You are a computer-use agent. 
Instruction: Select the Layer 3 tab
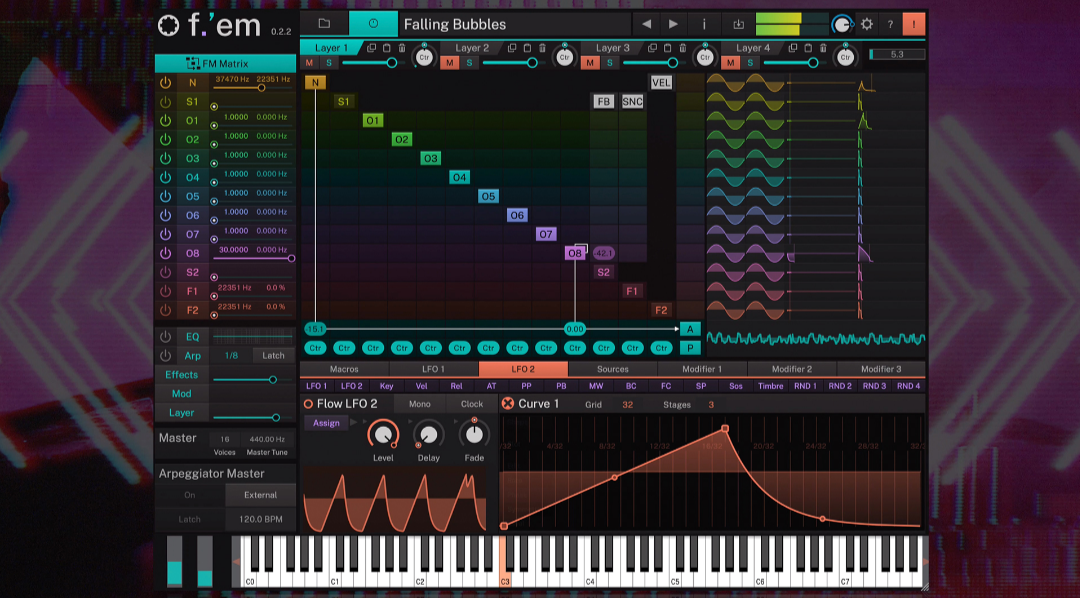tap(612, 48)
